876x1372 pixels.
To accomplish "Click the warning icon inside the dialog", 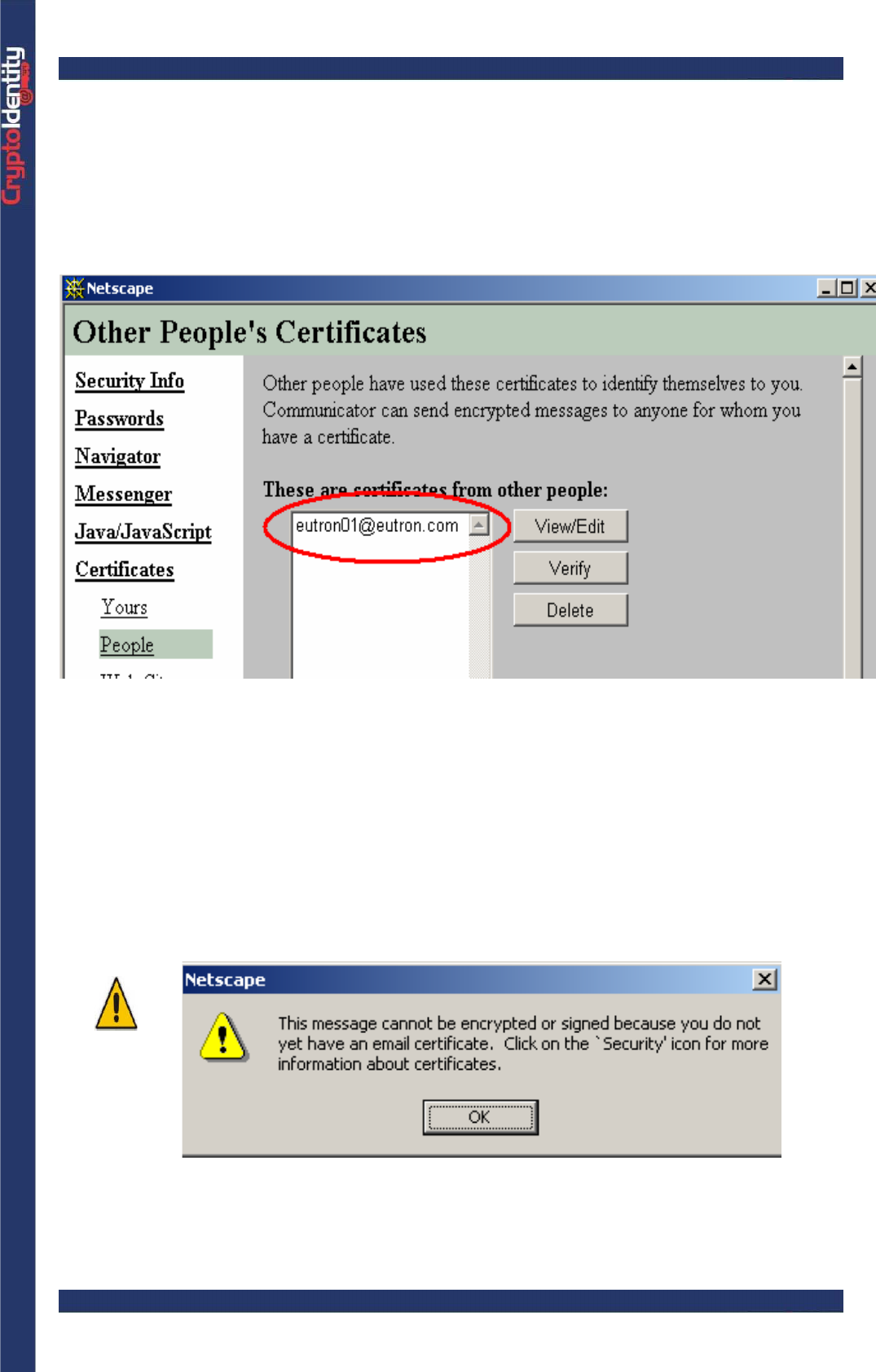I will (x=223, y=1036).
